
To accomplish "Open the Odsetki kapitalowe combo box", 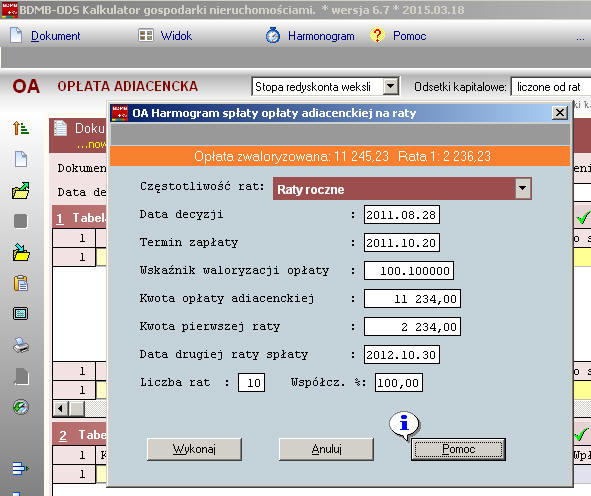I will [x=551, y=87].
